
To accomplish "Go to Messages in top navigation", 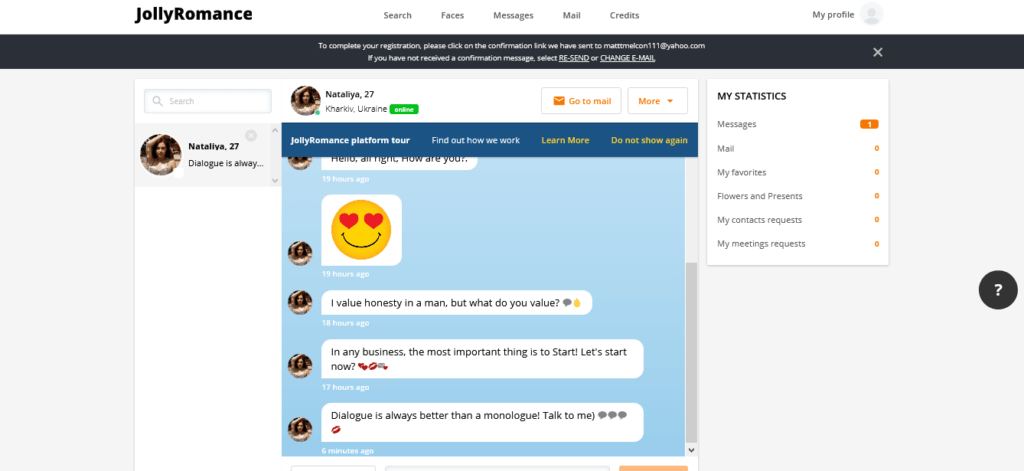I will [x=513, y=16].
